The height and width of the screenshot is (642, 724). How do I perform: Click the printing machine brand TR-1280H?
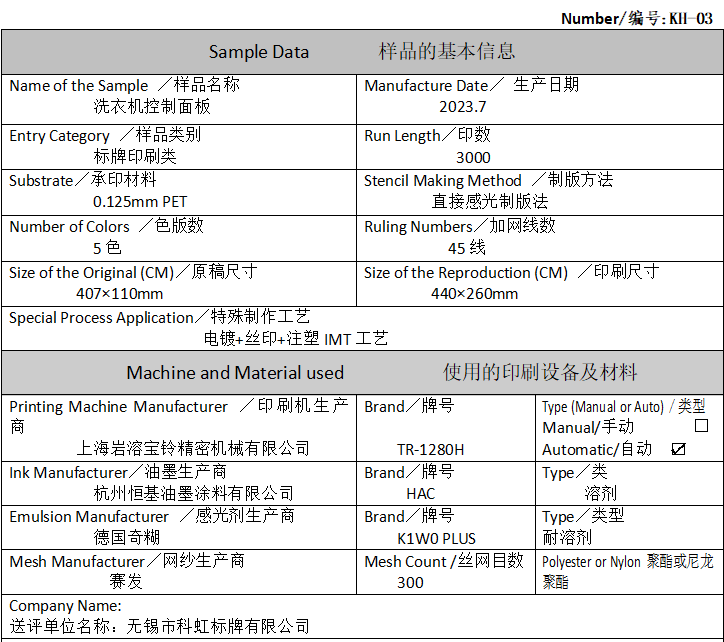pos(430,450)
